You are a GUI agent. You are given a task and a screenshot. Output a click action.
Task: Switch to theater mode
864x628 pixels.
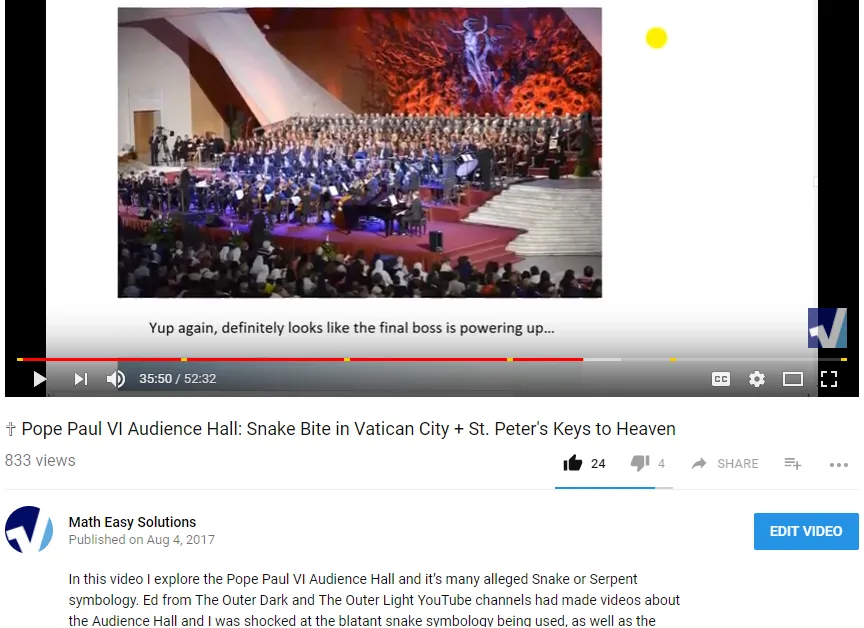(x=792, y=379)
